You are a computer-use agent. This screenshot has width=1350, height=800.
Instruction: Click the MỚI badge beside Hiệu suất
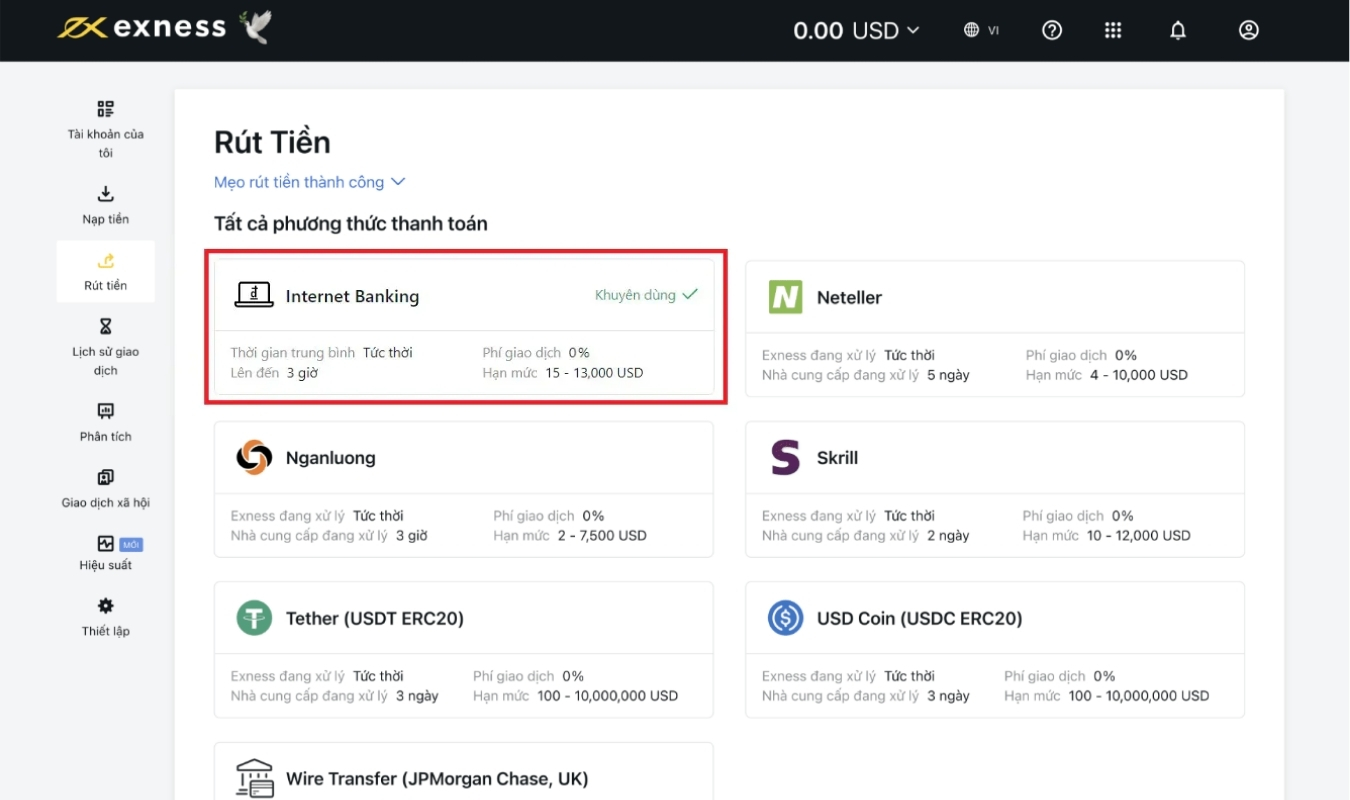tap(131, 544)
